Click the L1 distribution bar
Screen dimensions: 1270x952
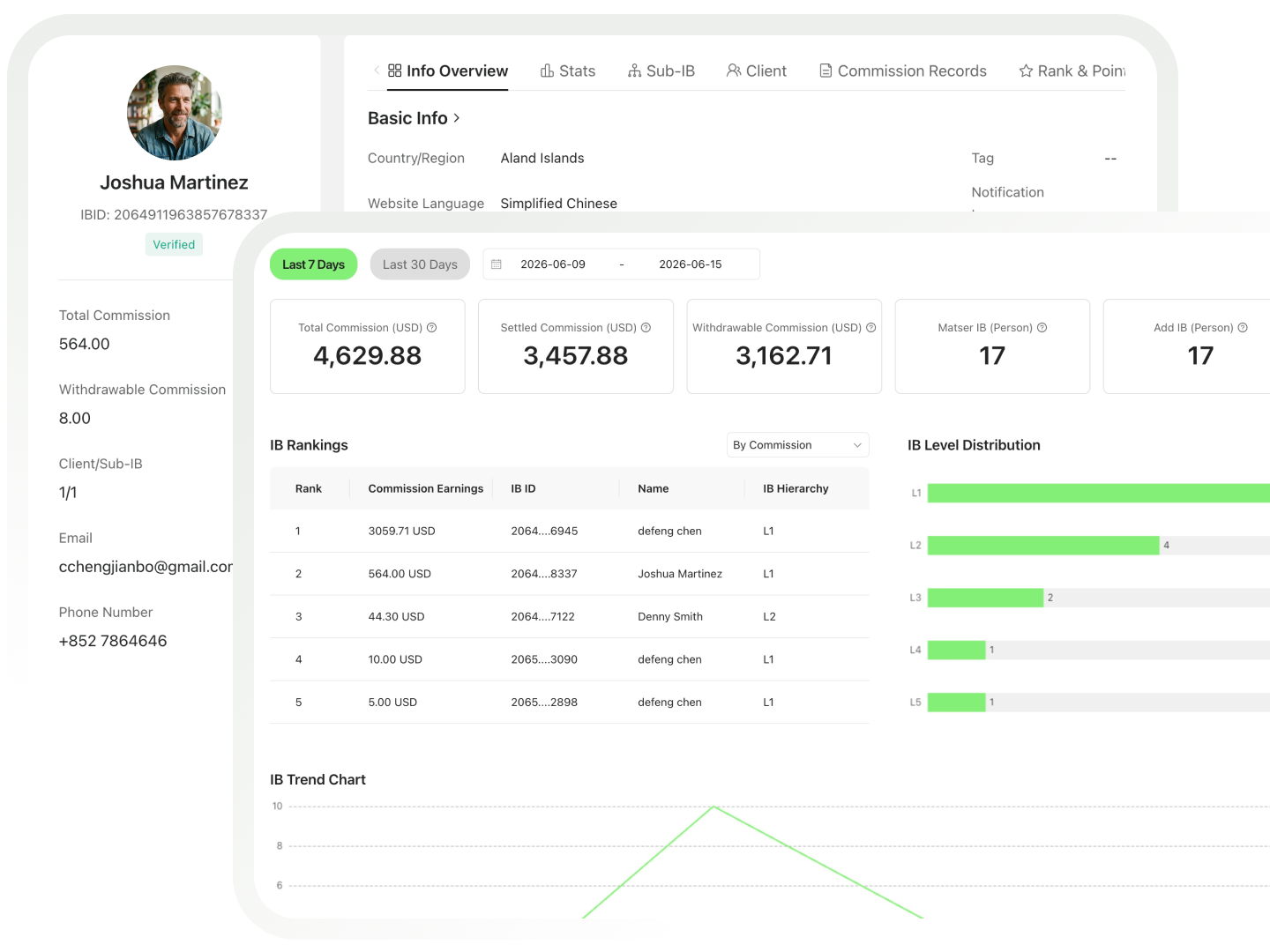click(x=1099, y=493)
